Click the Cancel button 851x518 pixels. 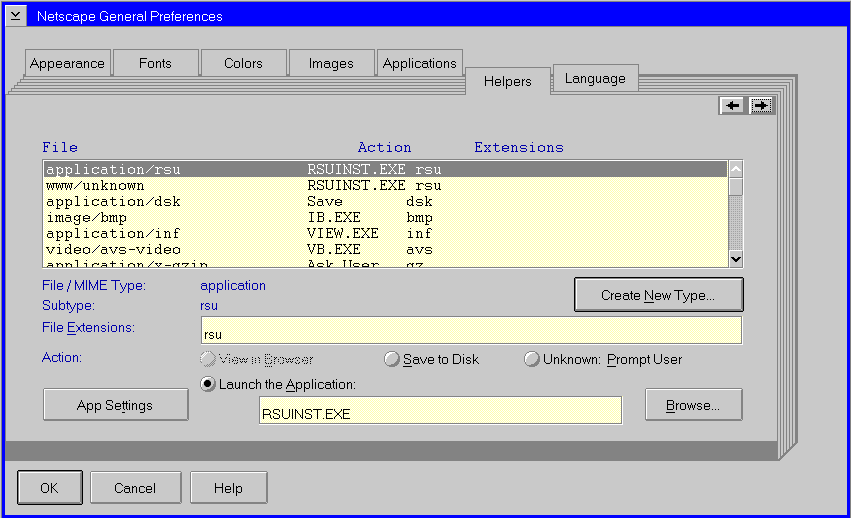135,488
